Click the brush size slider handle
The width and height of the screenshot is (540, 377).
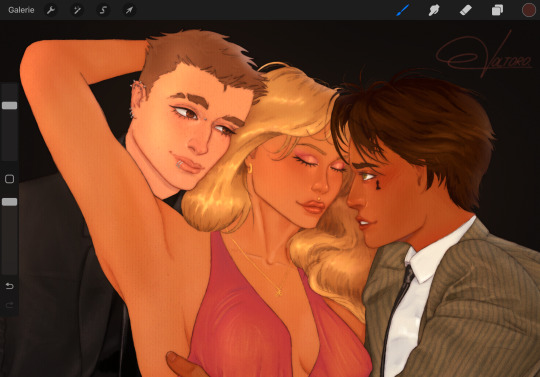pos(9,105)
